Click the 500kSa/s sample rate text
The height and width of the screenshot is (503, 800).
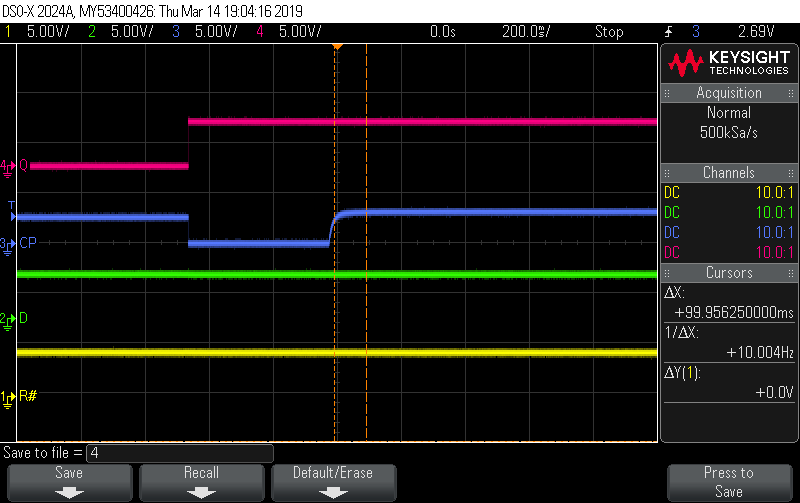[729, 133]
